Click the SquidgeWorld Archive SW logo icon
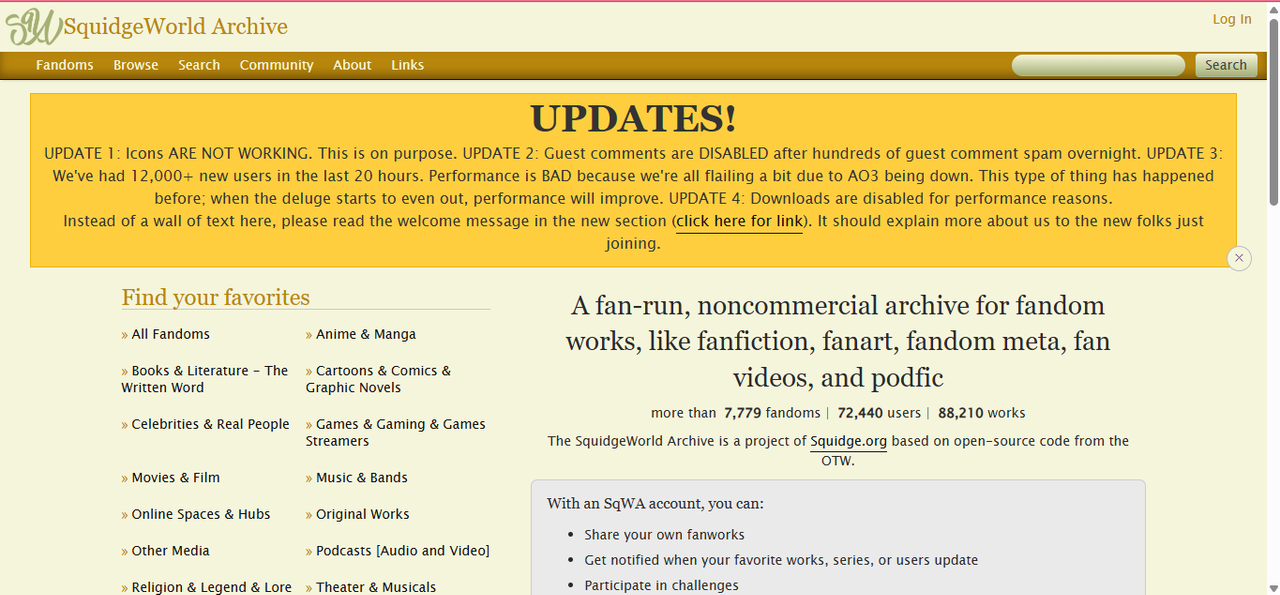The image size is (1280, 595). [x=34, y=26]
